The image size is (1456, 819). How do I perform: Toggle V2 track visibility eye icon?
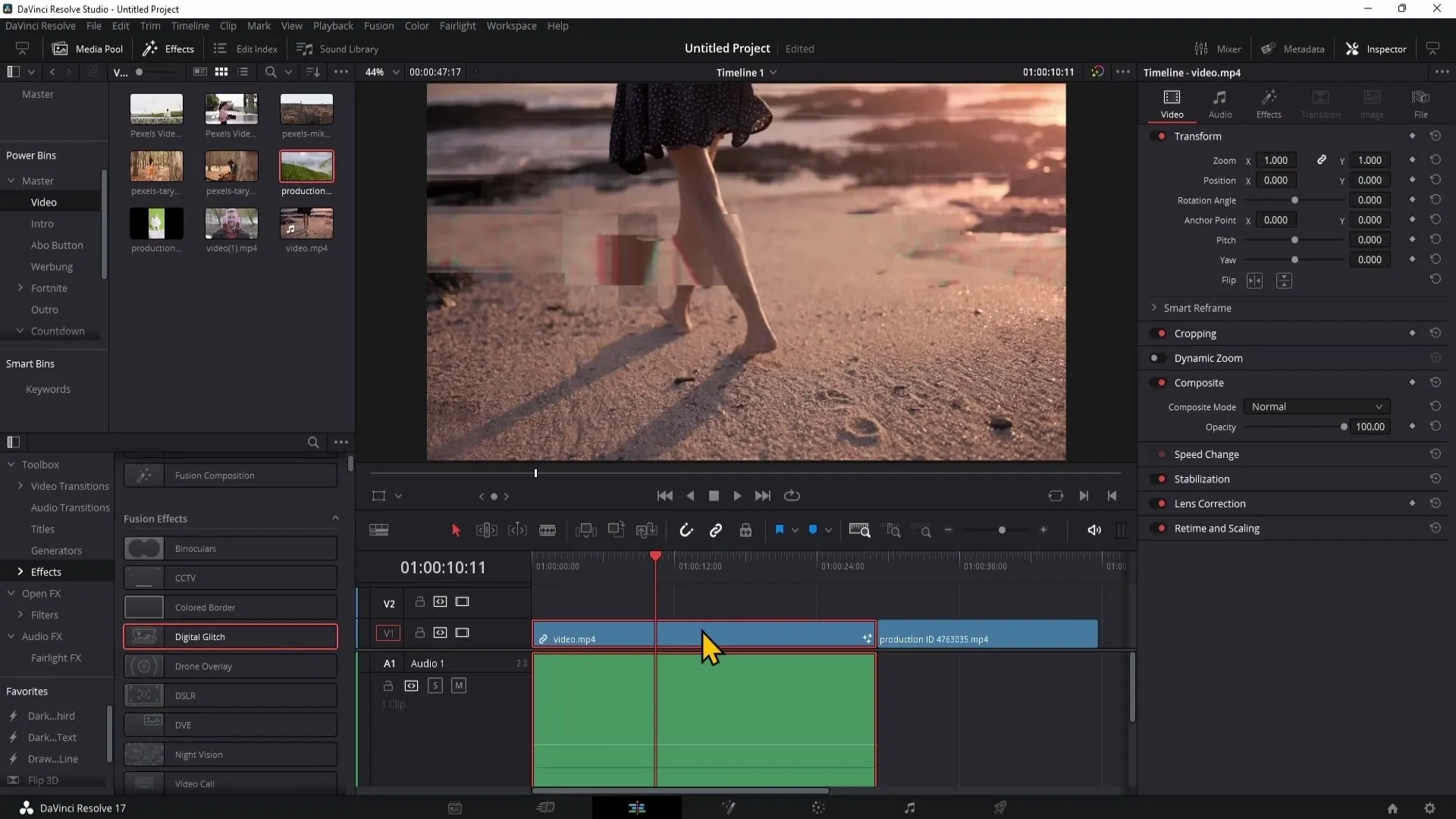(x=461, y=601)
